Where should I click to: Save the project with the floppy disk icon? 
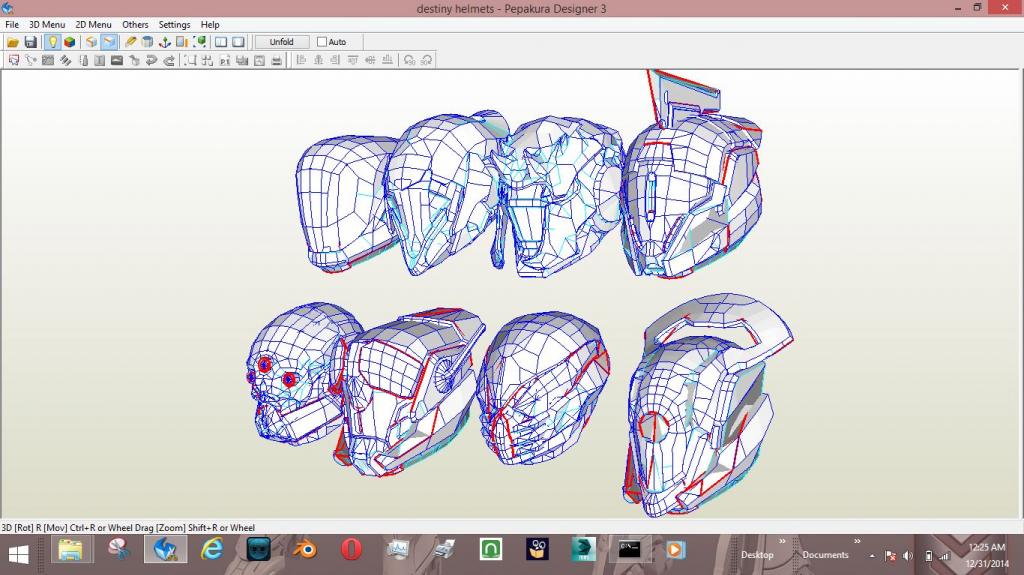tap(31, 42)
